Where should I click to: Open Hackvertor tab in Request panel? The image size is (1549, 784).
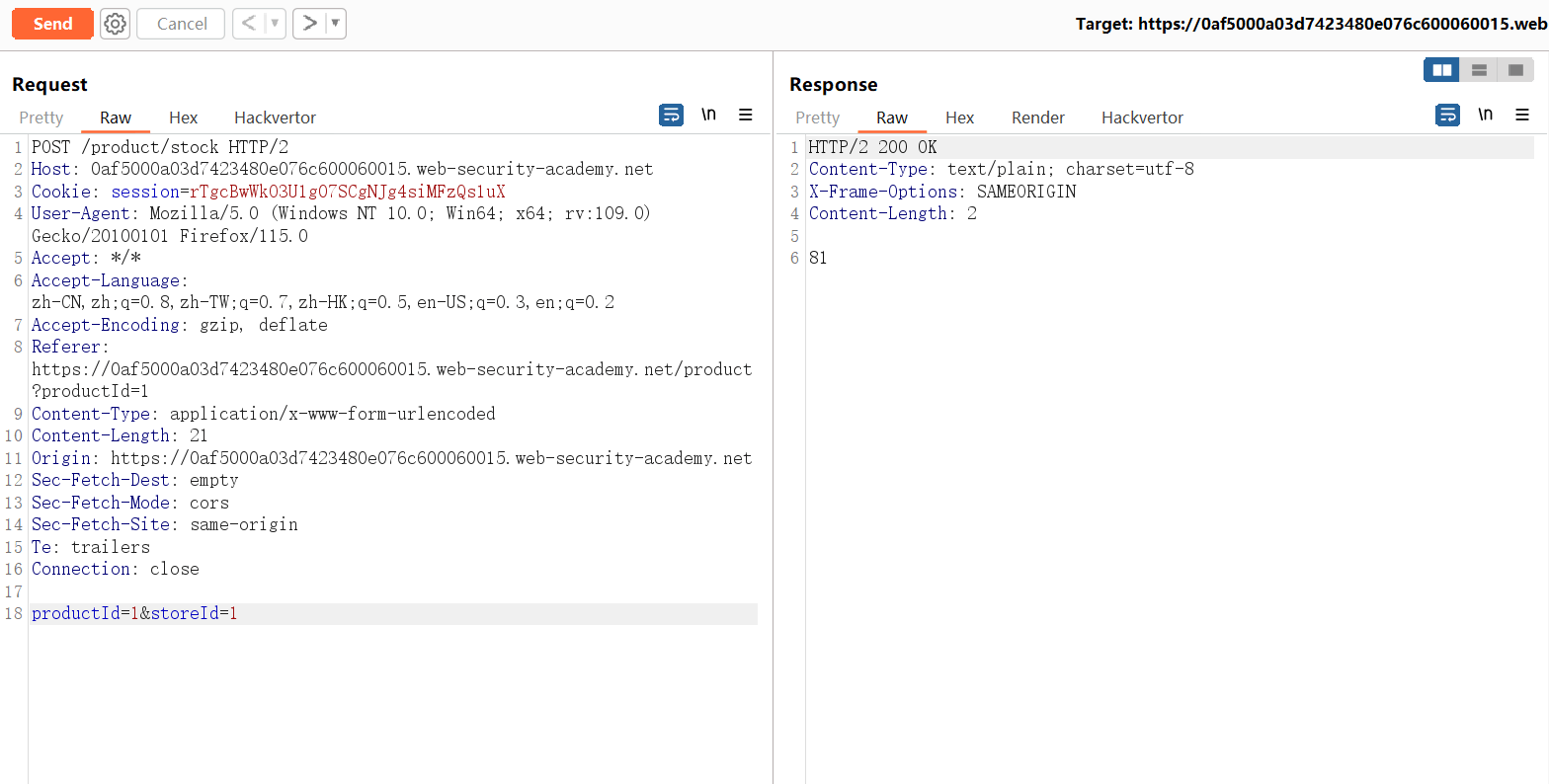click(x=275, y=118)
